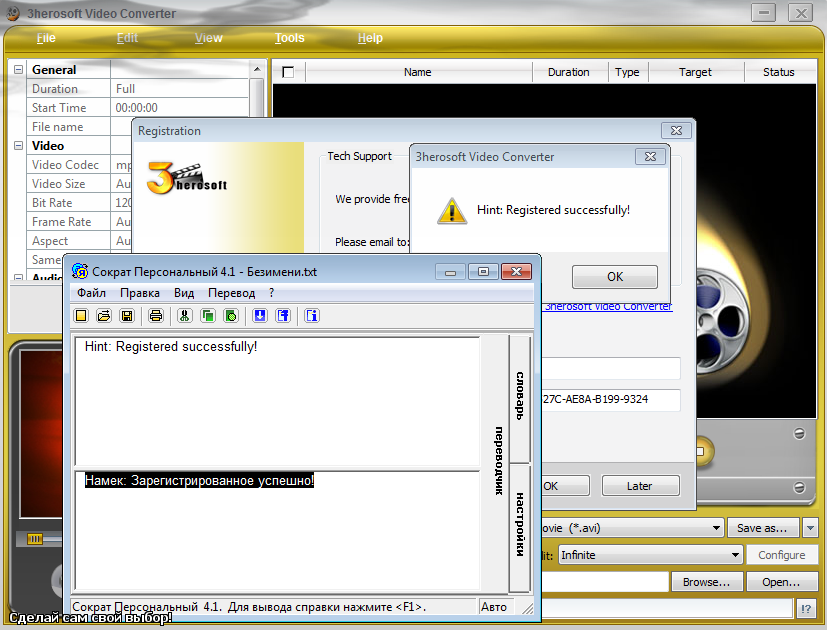Switch to the переводчик side tab
827x630 pixels.
(498, 461)
